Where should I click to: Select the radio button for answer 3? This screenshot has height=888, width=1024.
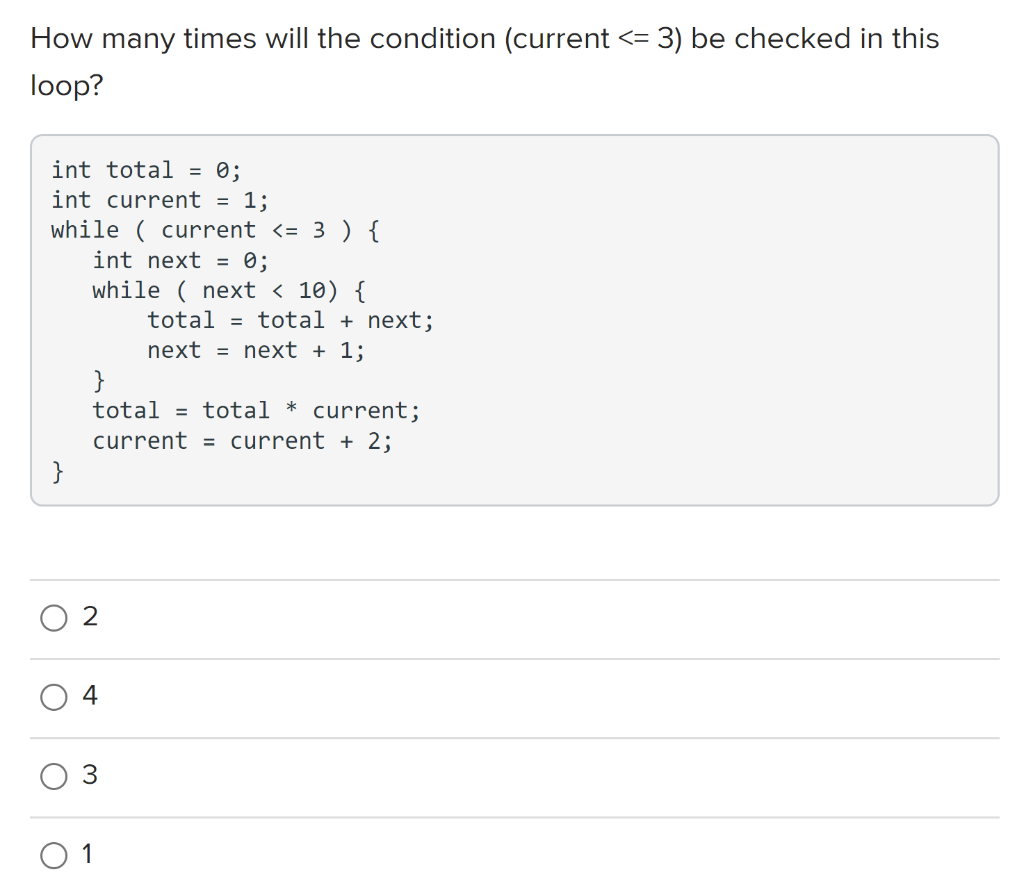[53, 776]
